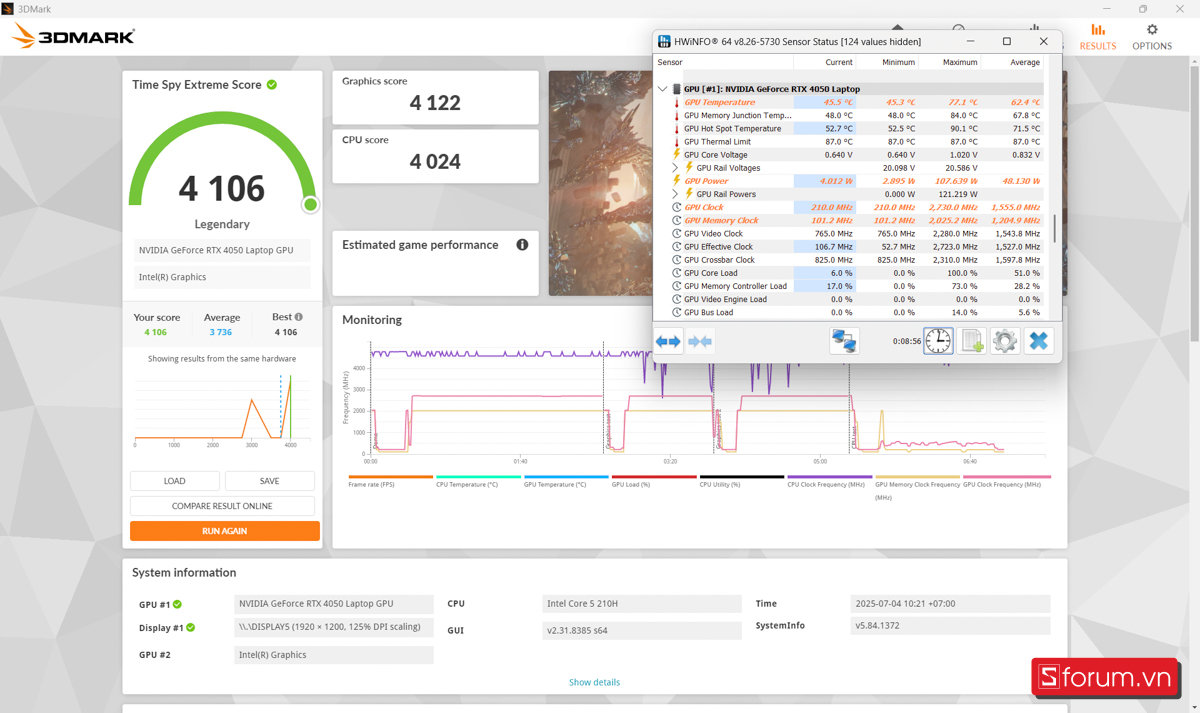Click the Show details link under System information
The height and width of the screenshot is (713, 1200).
594,682
